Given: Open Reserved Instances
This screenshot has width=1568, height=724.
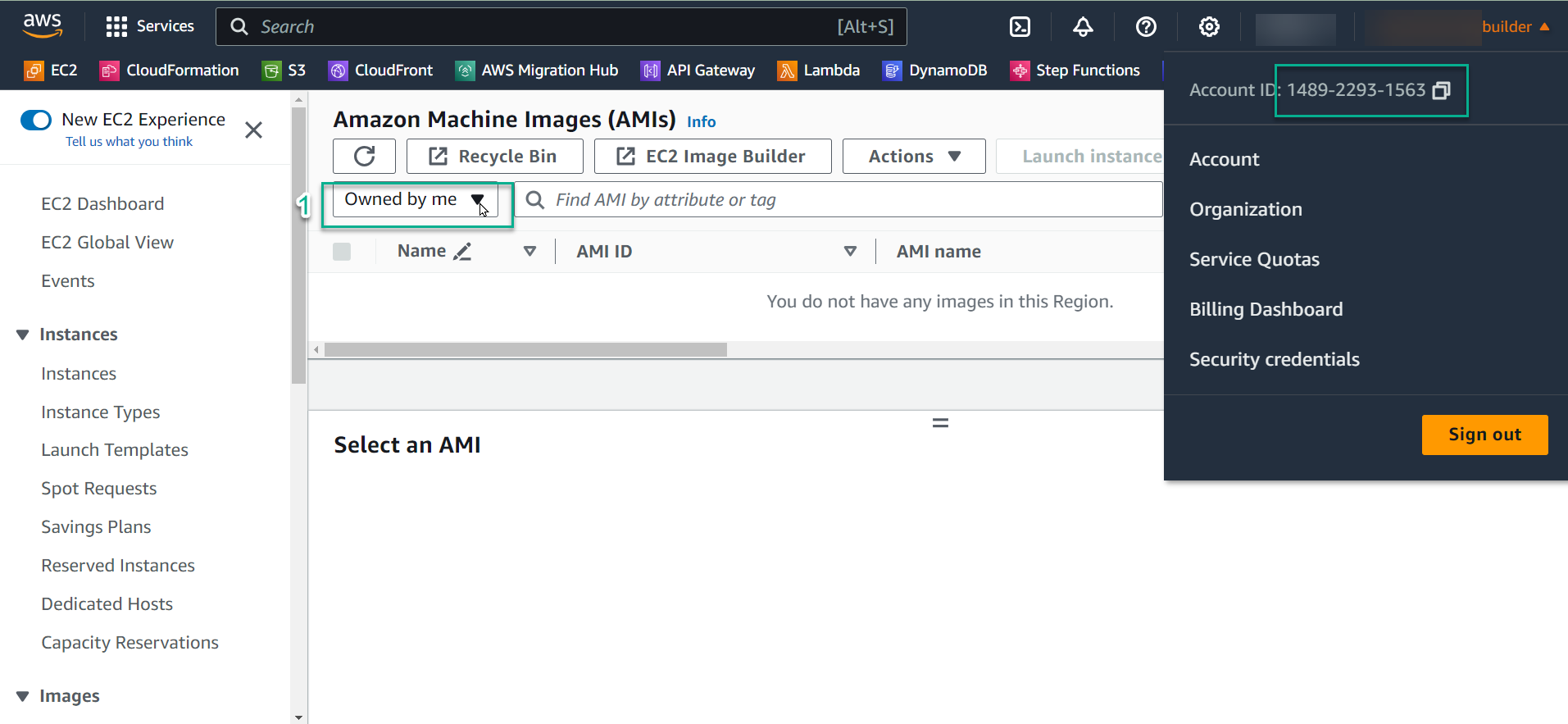Looking at the screenshot, I should 118,566.
